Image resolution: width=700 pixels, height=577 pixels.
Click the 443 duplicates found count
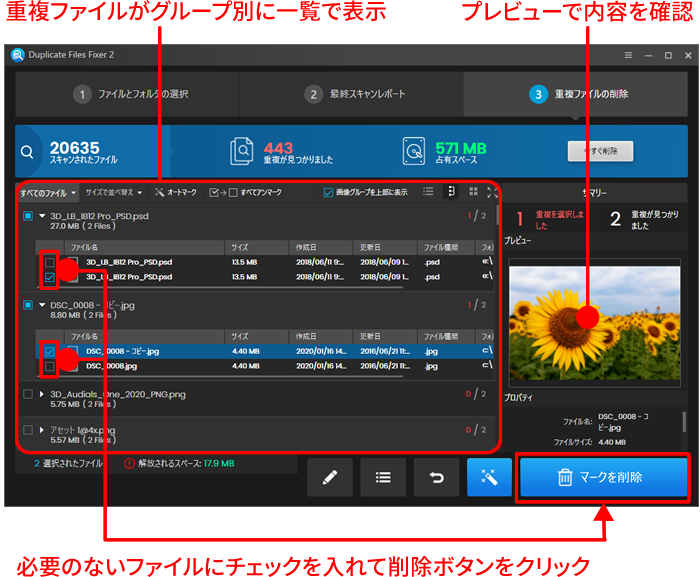point(278,148)
